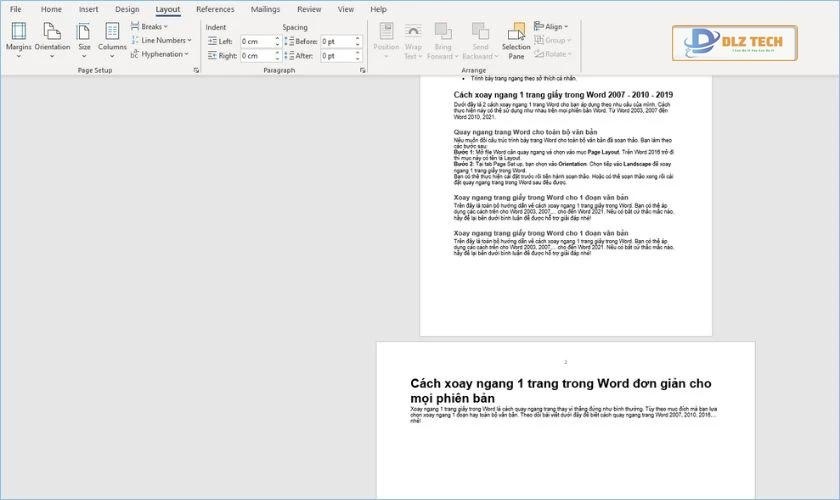
Task: Click the Spacing Before value field
Action: (338, 42)
